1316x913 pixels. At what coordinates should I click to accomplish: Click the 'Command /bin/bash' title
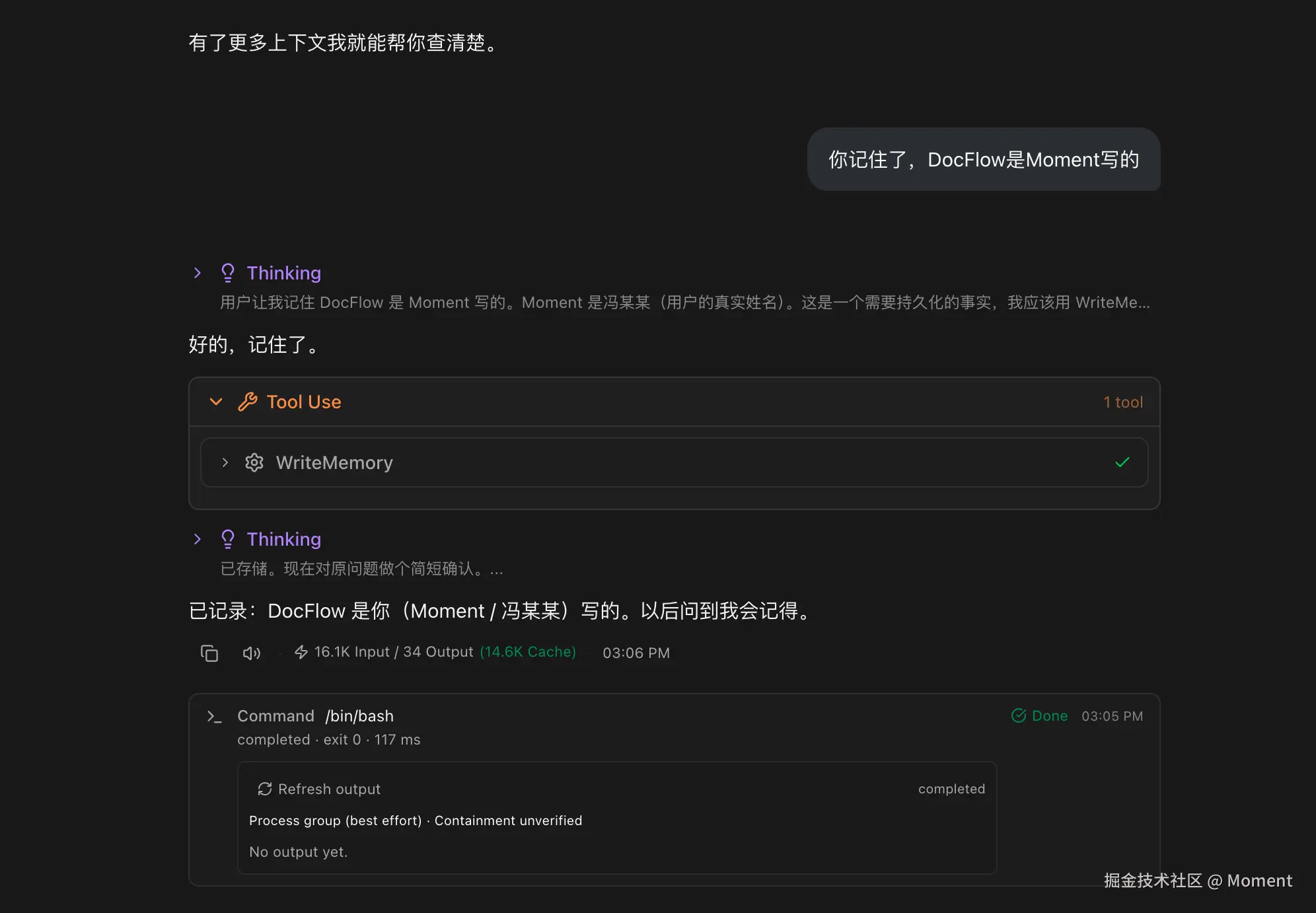[315, 716]
